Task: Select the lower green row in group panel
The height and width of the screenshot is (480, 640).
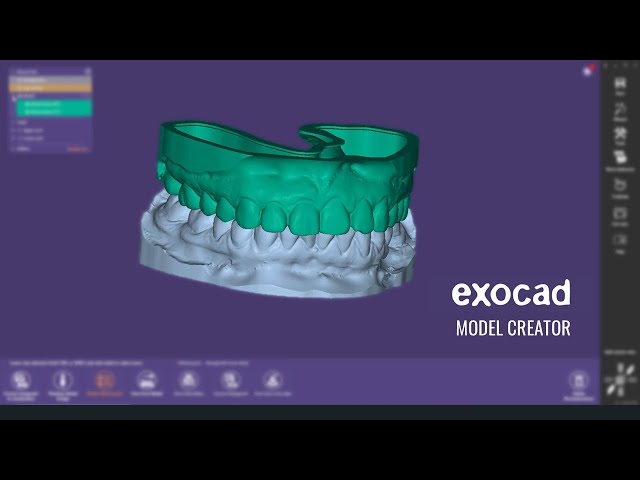Action: click(x=54, y=112)
